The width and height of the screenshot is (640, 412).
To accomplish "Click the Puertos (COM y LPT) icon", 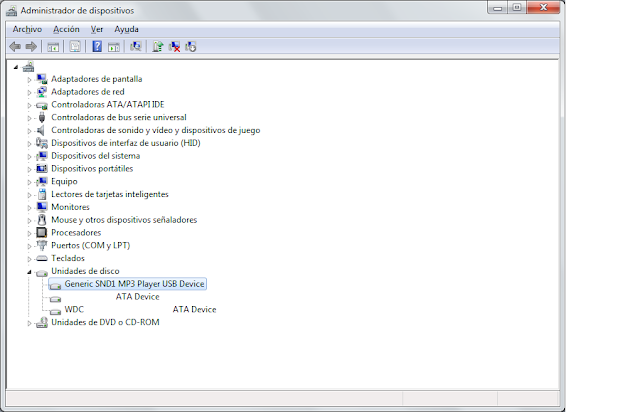I will [x=42, y=245].
